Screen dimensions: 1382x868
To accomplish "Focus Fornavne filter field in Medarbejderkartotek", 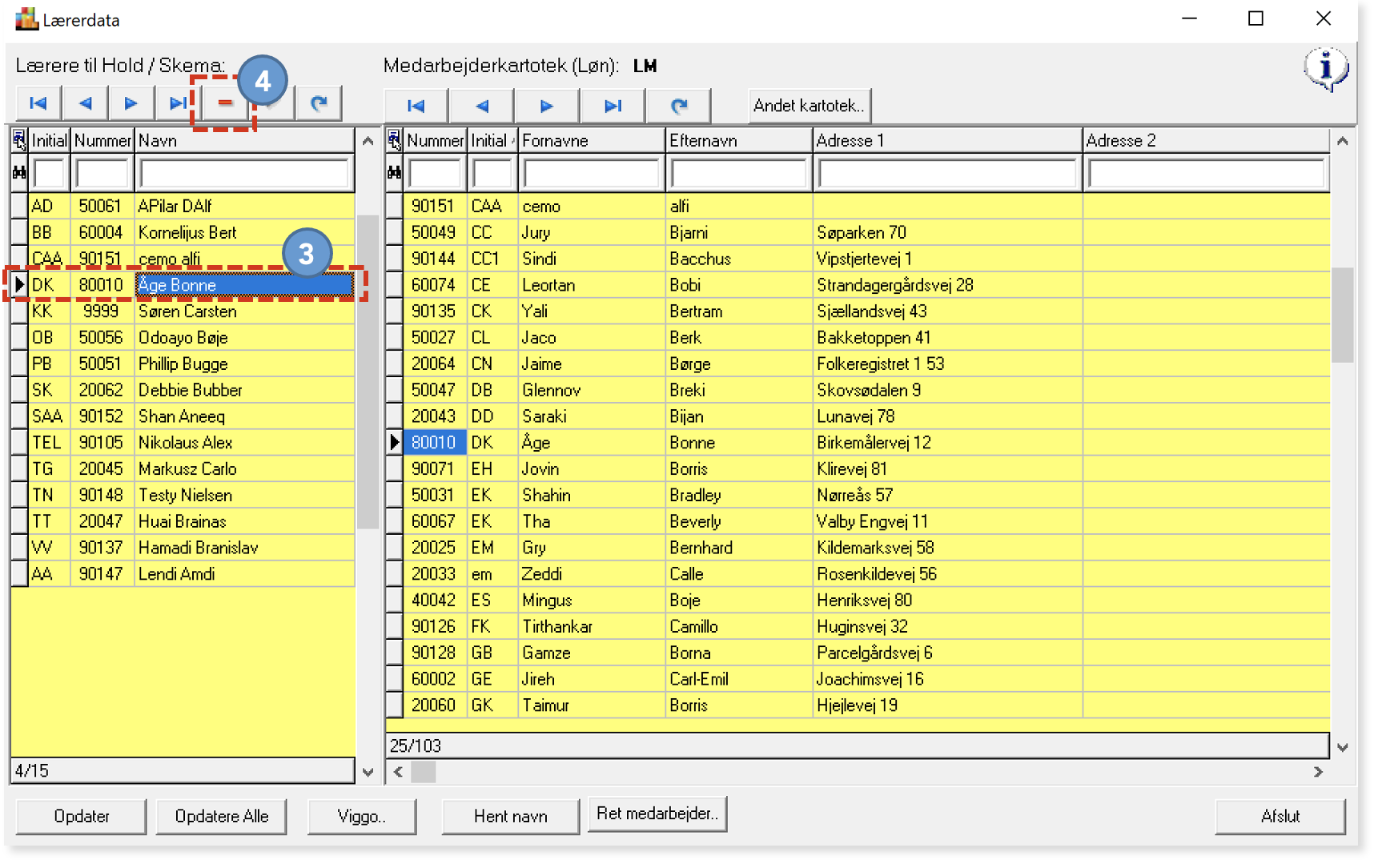I will 592,173.
